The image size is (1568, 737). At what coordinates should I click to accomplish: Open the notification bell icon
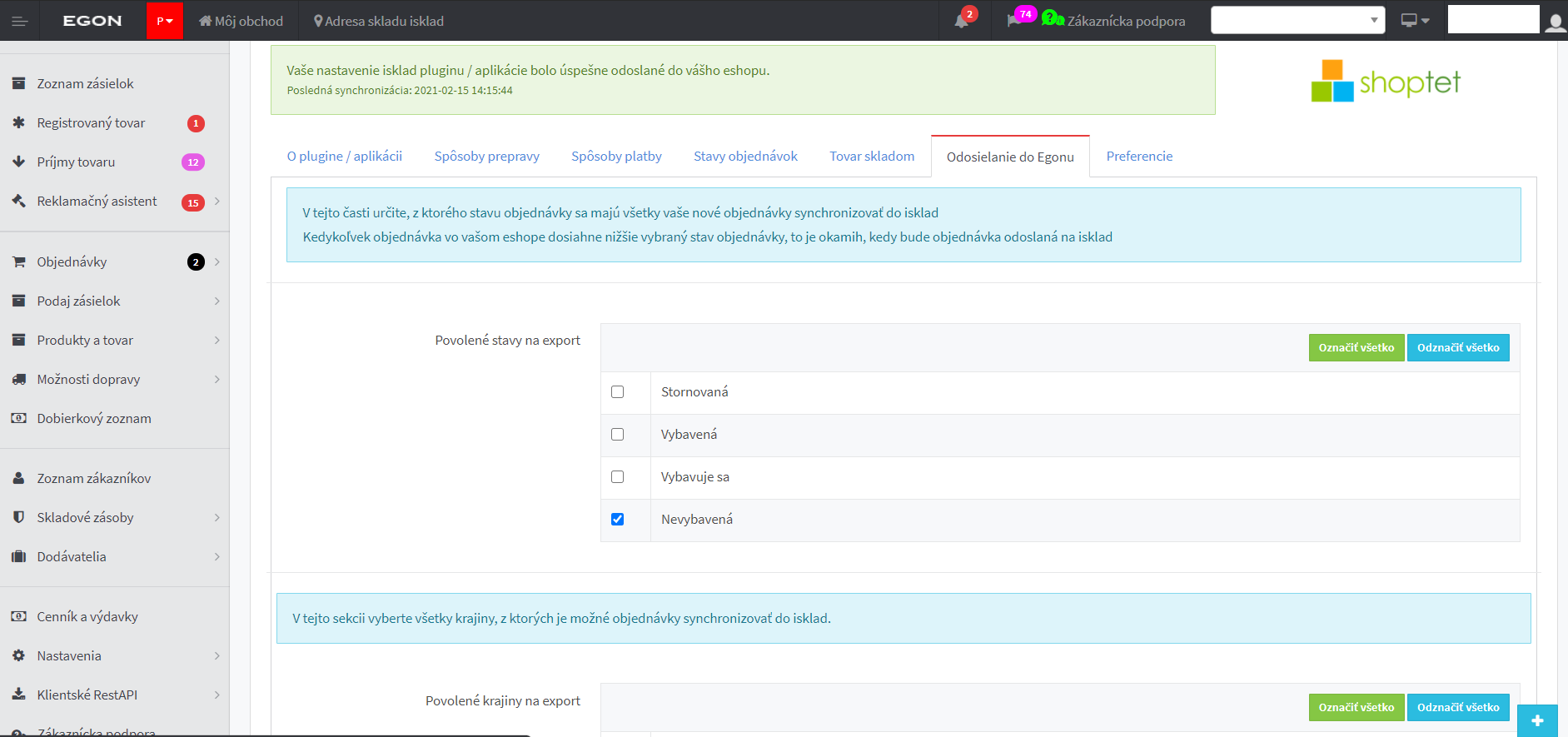coord(962,21)
